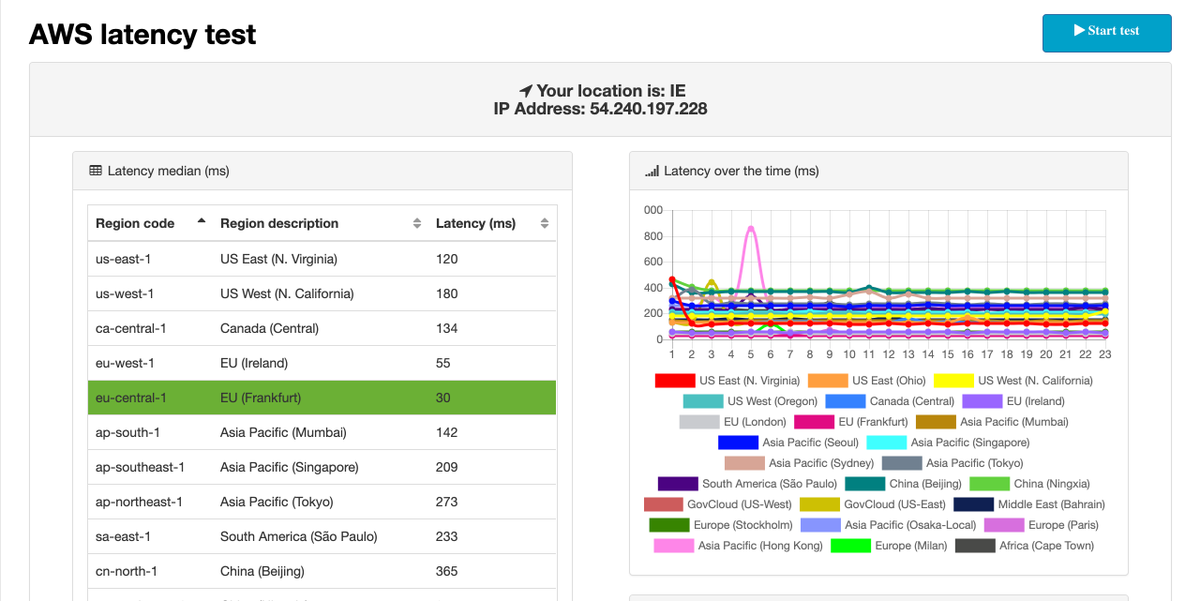
Task: Toggle Asia Pacific (Osaka-Local) legend entry
Action: tap(889, 524)
